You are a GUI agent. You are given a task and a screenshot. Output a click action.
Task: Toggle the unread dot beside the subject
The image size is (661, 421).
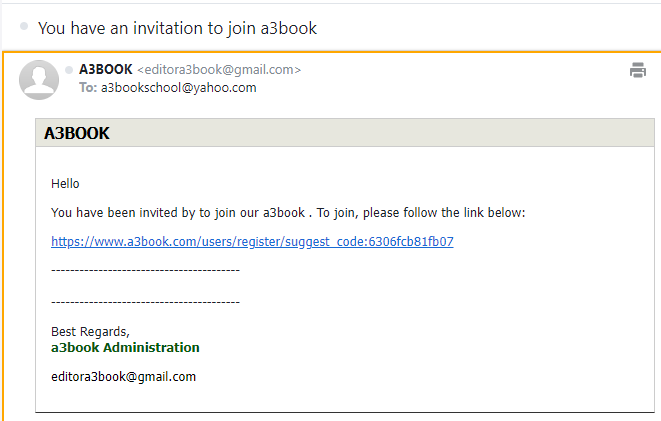[x=24, y=26]
